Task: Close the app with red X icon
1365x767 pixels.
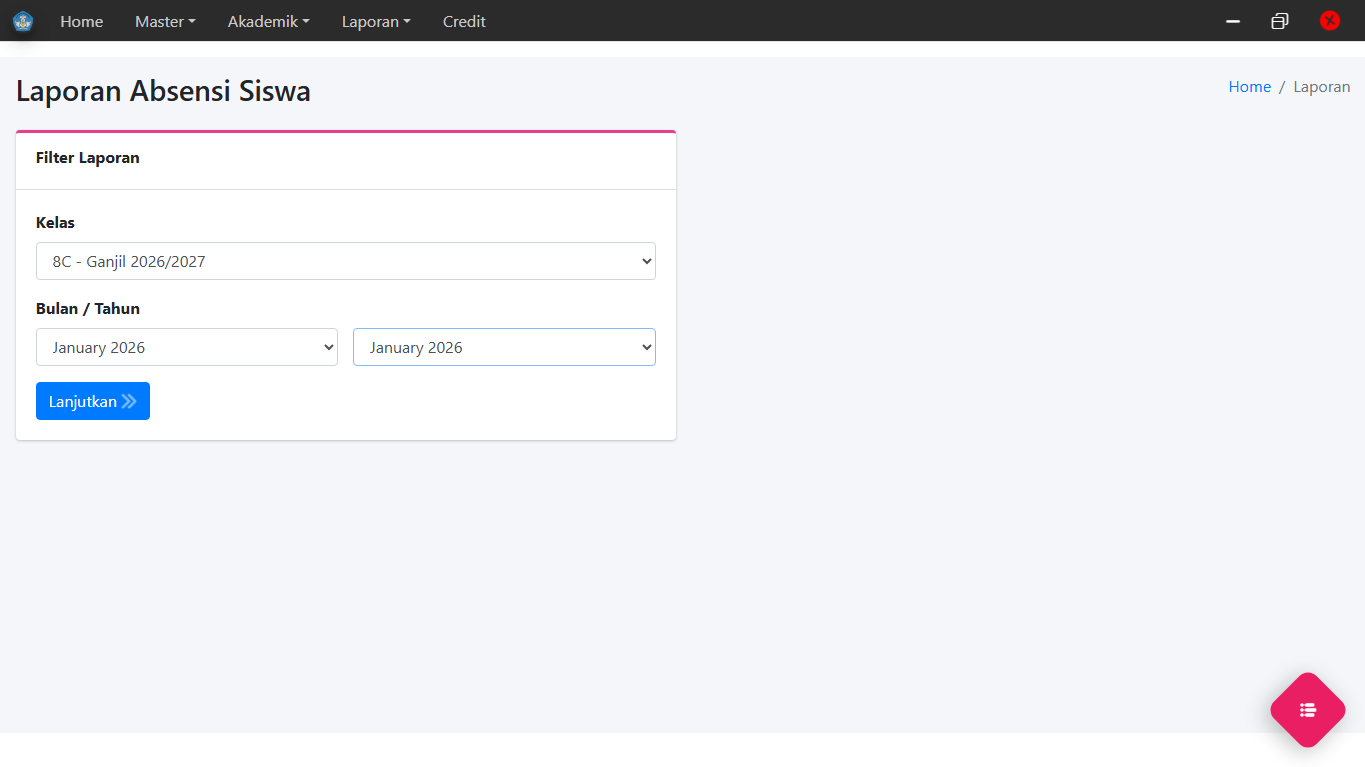Action: click(x=1329, y=21)
